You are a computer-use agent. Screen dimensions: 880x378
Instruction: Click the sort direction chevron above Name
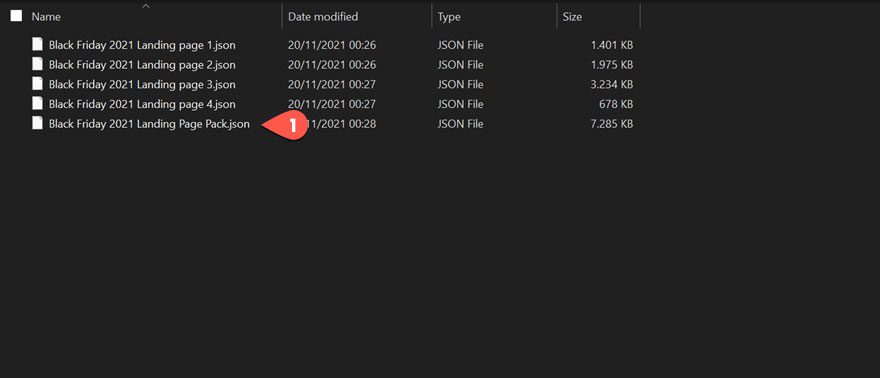click(x=146, y=6)
